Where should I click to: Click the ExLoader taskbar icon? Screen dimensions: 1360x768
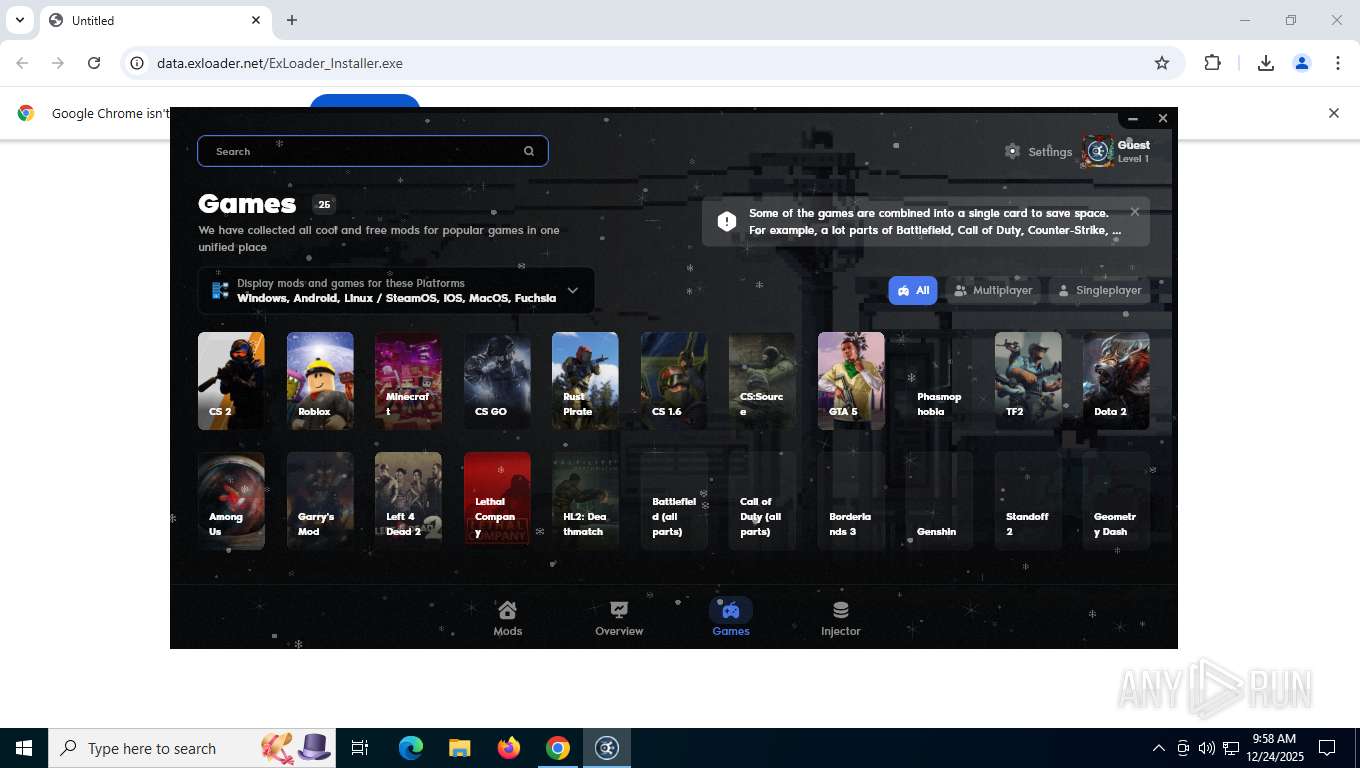(607, 748)
